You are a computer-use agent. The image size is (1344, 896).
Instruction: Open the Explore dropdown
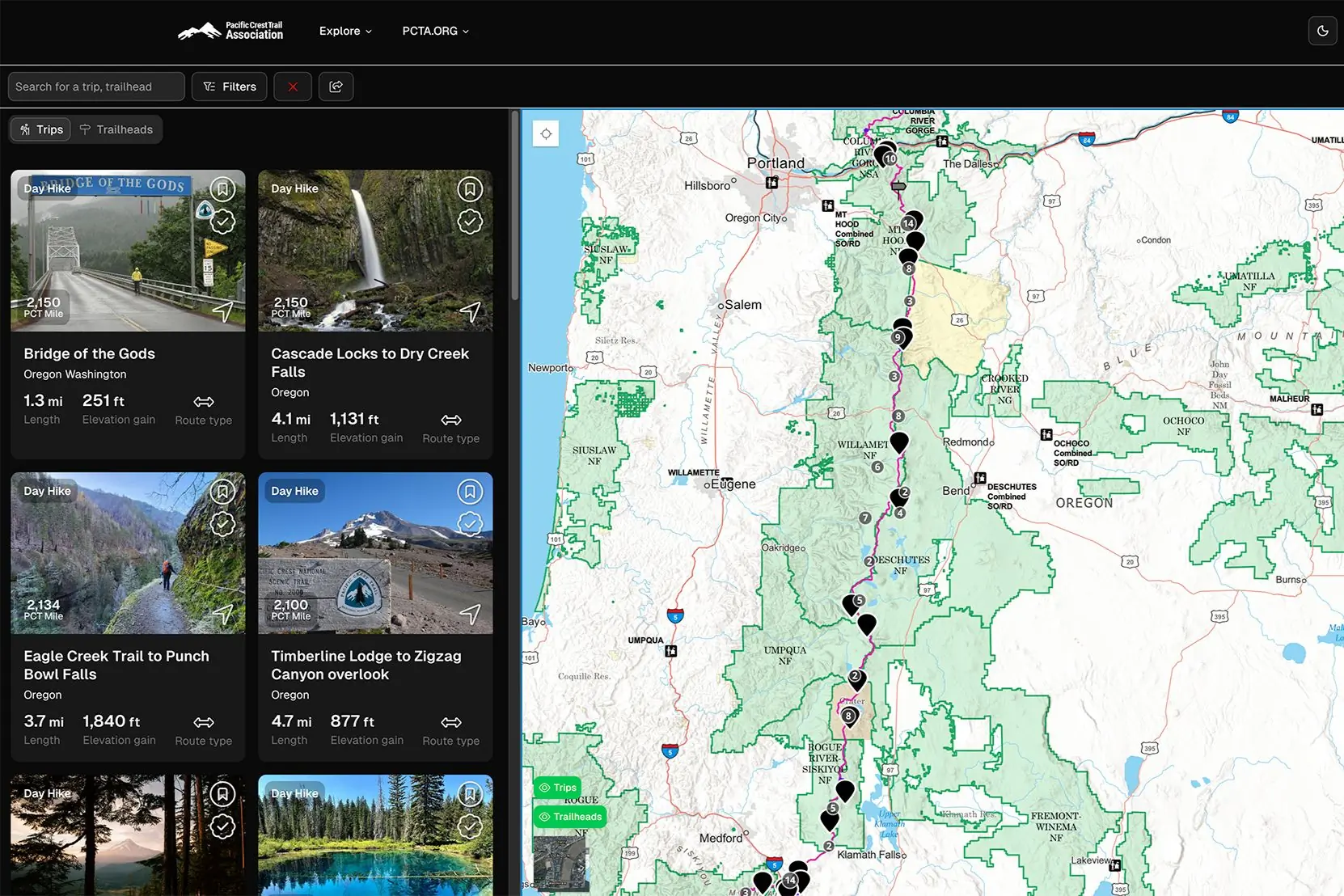click(344, 31)
